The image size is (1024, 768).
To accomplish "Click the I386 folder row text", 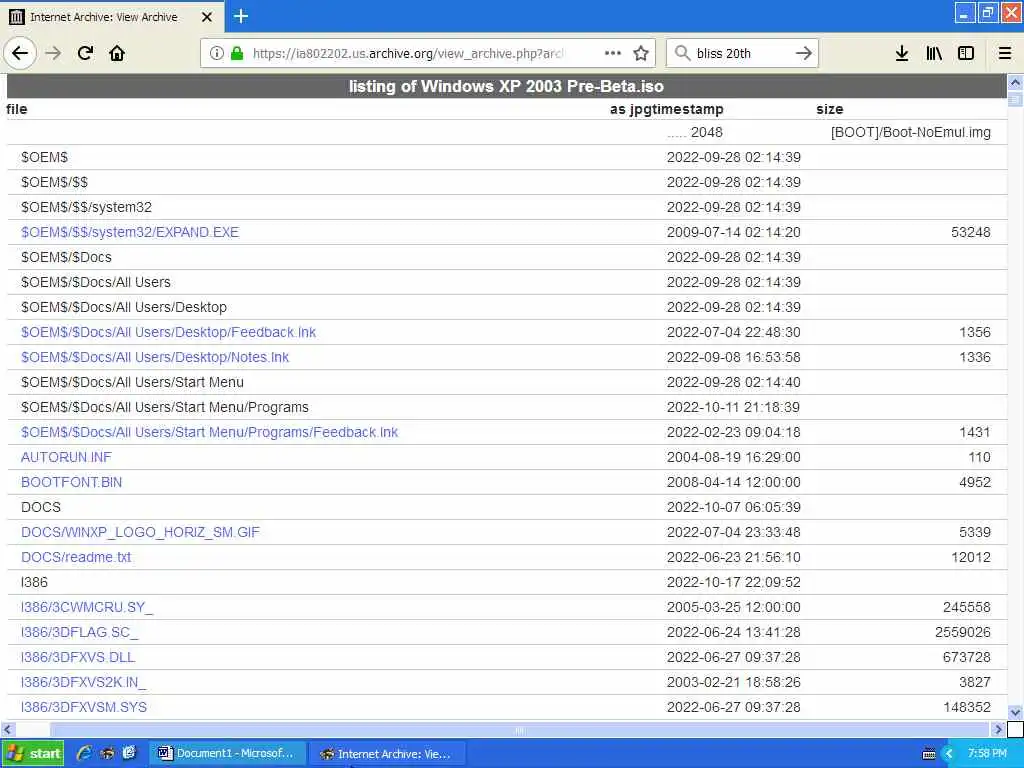I will pos(34,583).
